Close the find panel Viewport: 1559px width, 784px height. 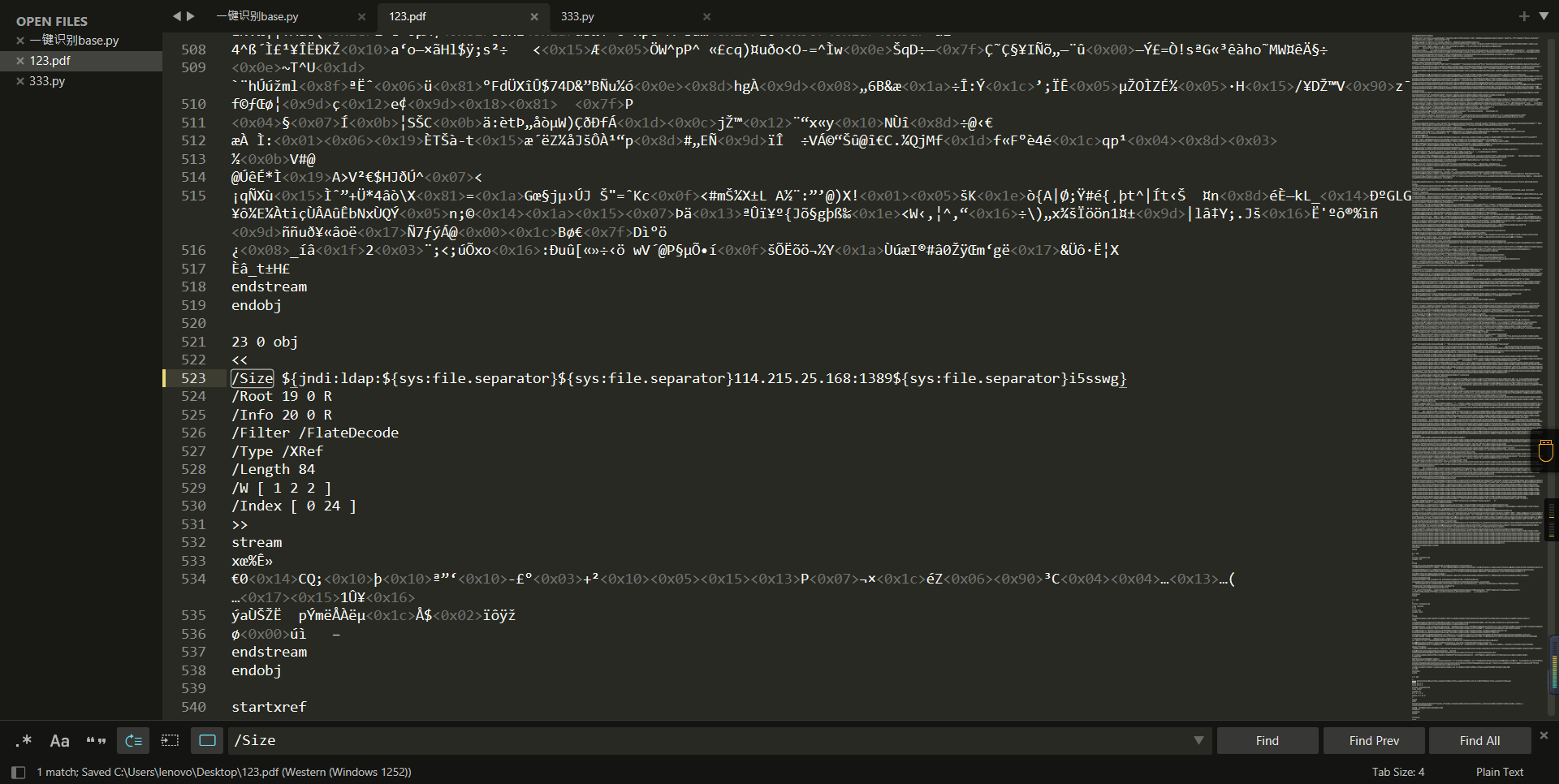pyautogui.click(x=1544, y=734)
